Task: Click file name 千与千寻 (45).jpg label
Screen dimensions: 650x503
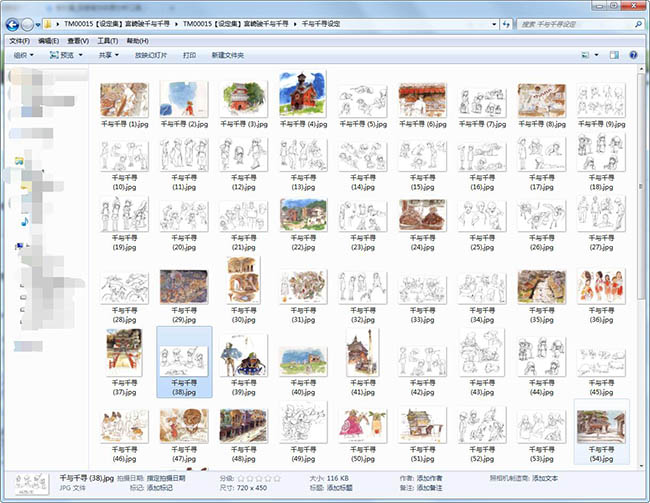Action: click(x=601, y=387)
